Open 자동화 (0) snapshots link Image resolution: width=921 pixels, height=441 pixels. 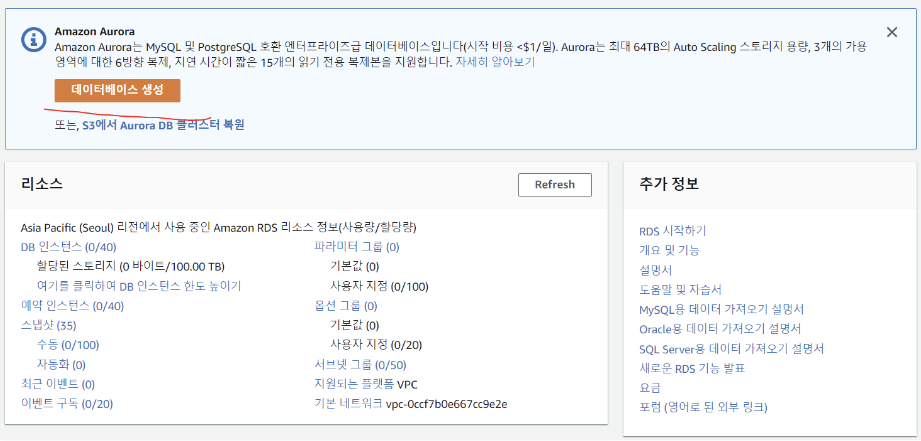[x=61, y=365]
